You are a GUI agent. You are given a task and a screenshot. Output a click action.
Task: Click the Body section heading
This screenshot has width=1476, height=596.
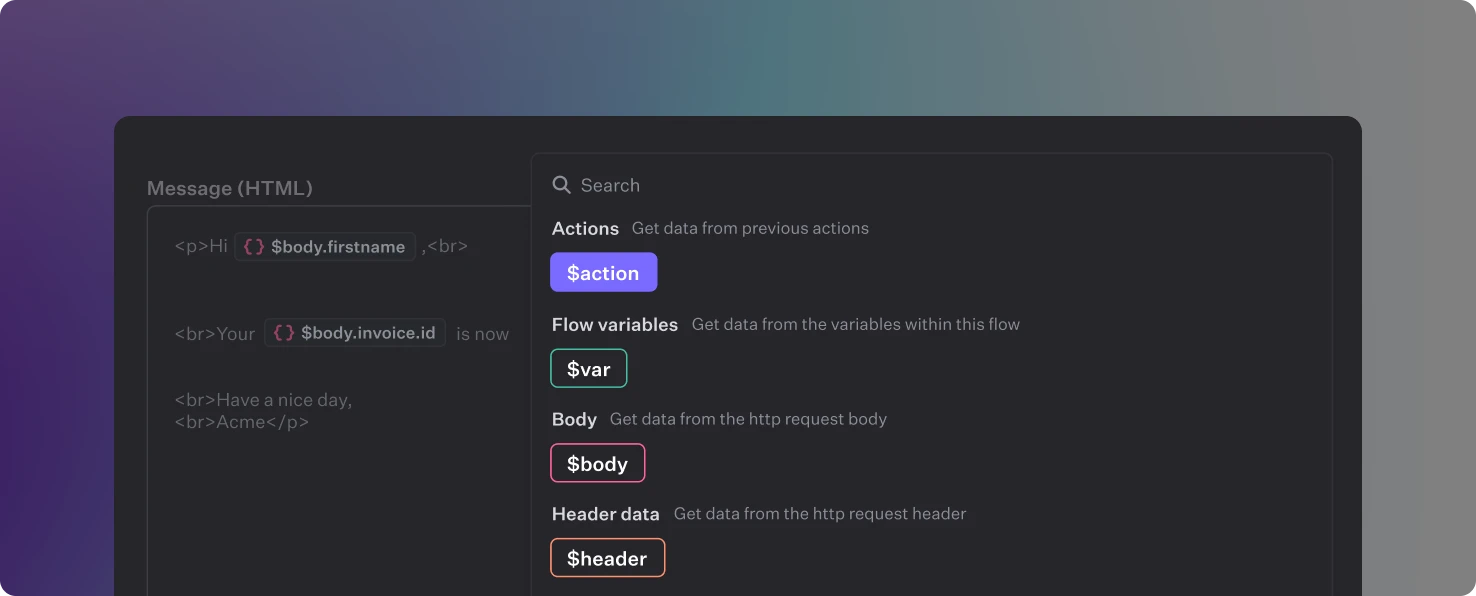(x=574, y=419)
